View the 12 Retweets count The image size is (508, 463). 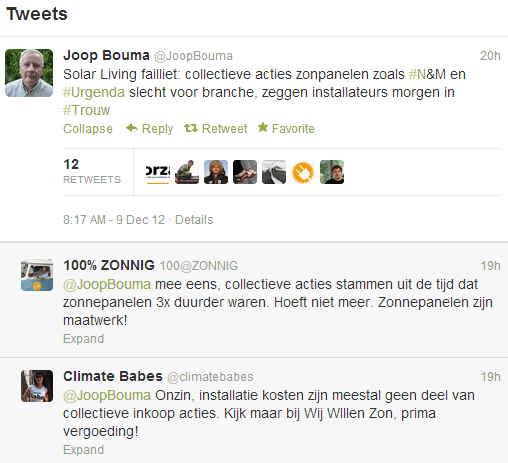pyautogui.click(x=92, y=172)
